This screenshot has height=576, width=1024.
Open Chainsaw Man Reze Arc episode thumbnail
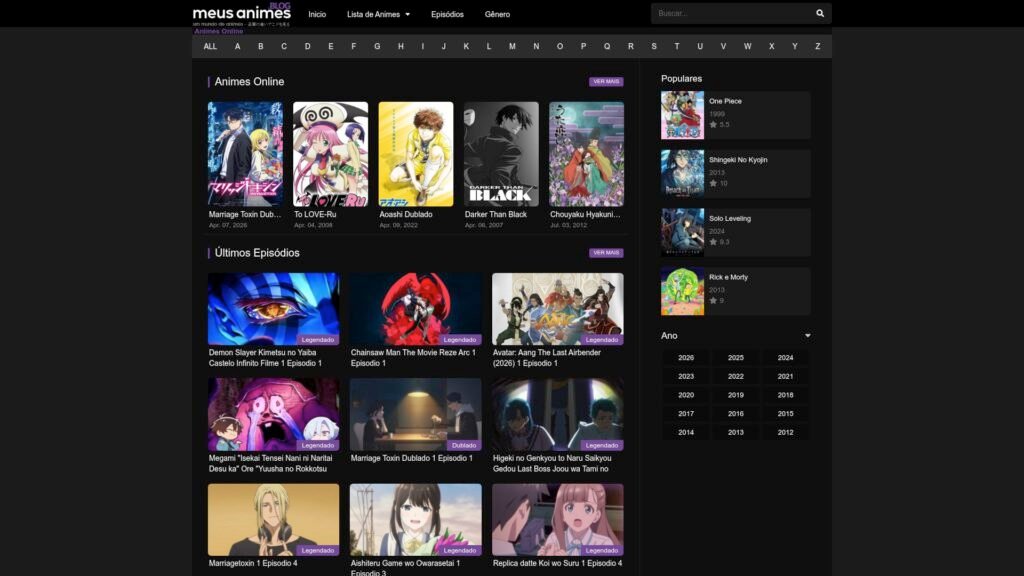click(415, 309)
